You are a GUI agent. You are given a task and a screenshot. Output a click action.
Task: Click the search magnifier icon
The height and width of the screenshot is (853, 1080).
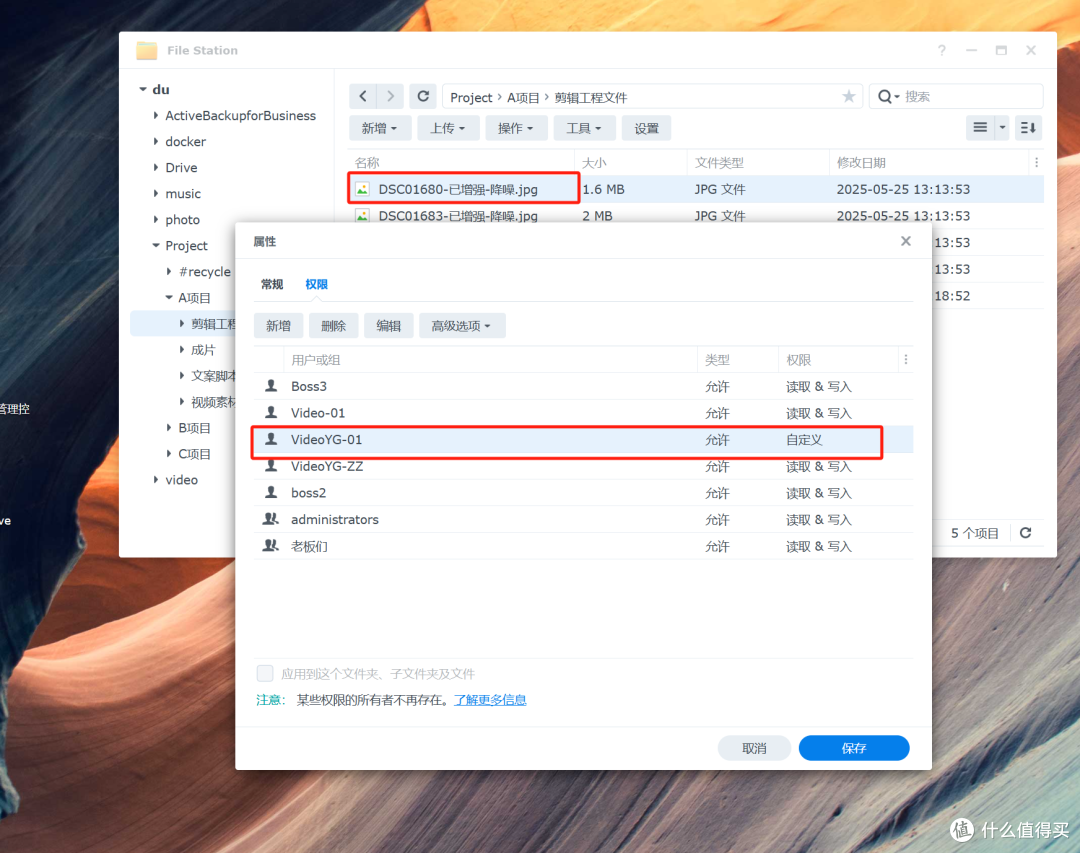(x=885, y=96)
